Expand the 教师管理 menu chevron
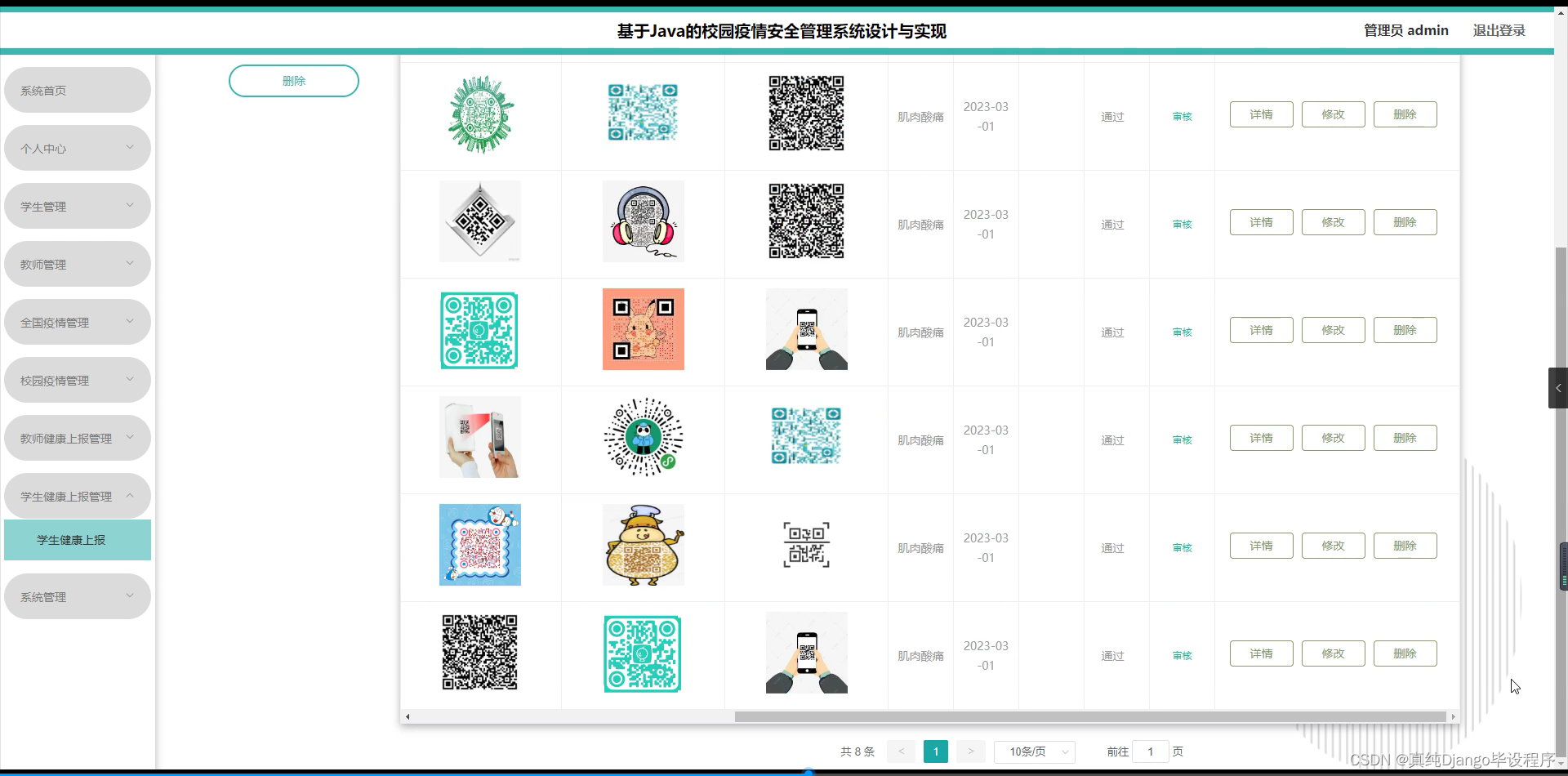The width and height of the screenshot is (1568, 776). click(130, 263)
